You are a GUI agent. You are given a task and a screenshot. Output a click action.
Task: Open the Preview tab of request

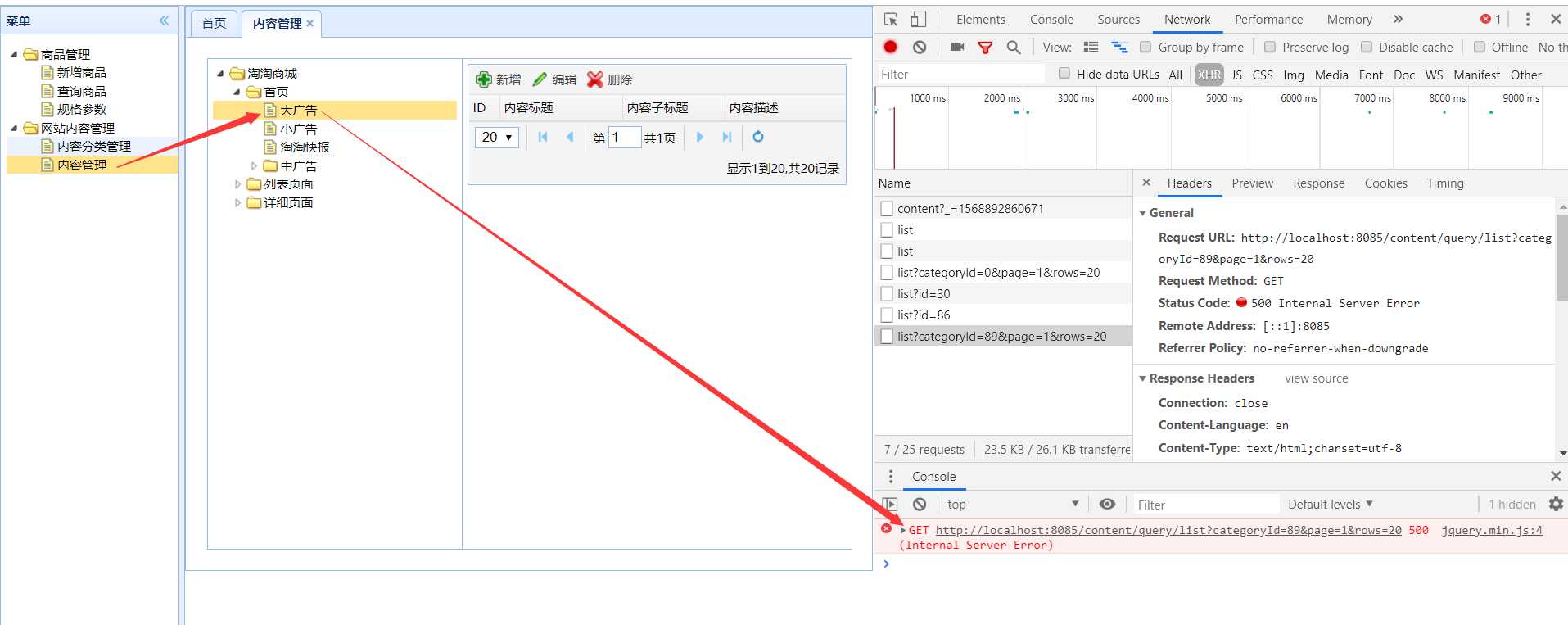[1252, 183]
